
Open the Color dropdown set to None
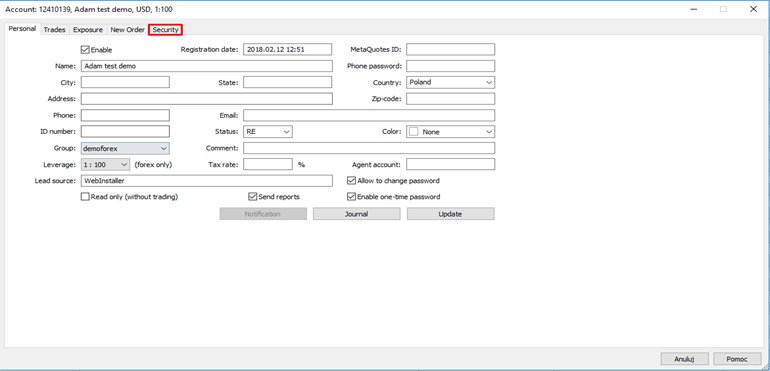(x=450, y=132)
